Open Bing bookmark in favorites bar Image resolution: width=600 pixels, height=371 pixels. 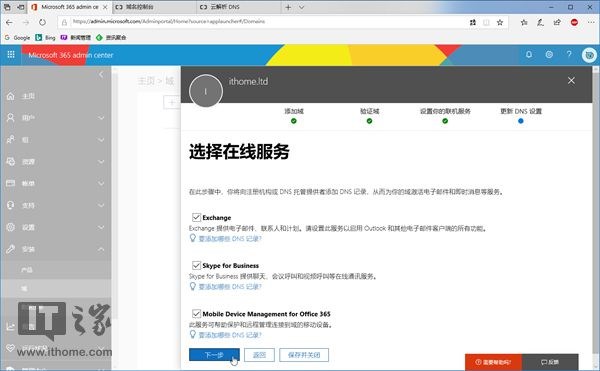click(45, 37)
